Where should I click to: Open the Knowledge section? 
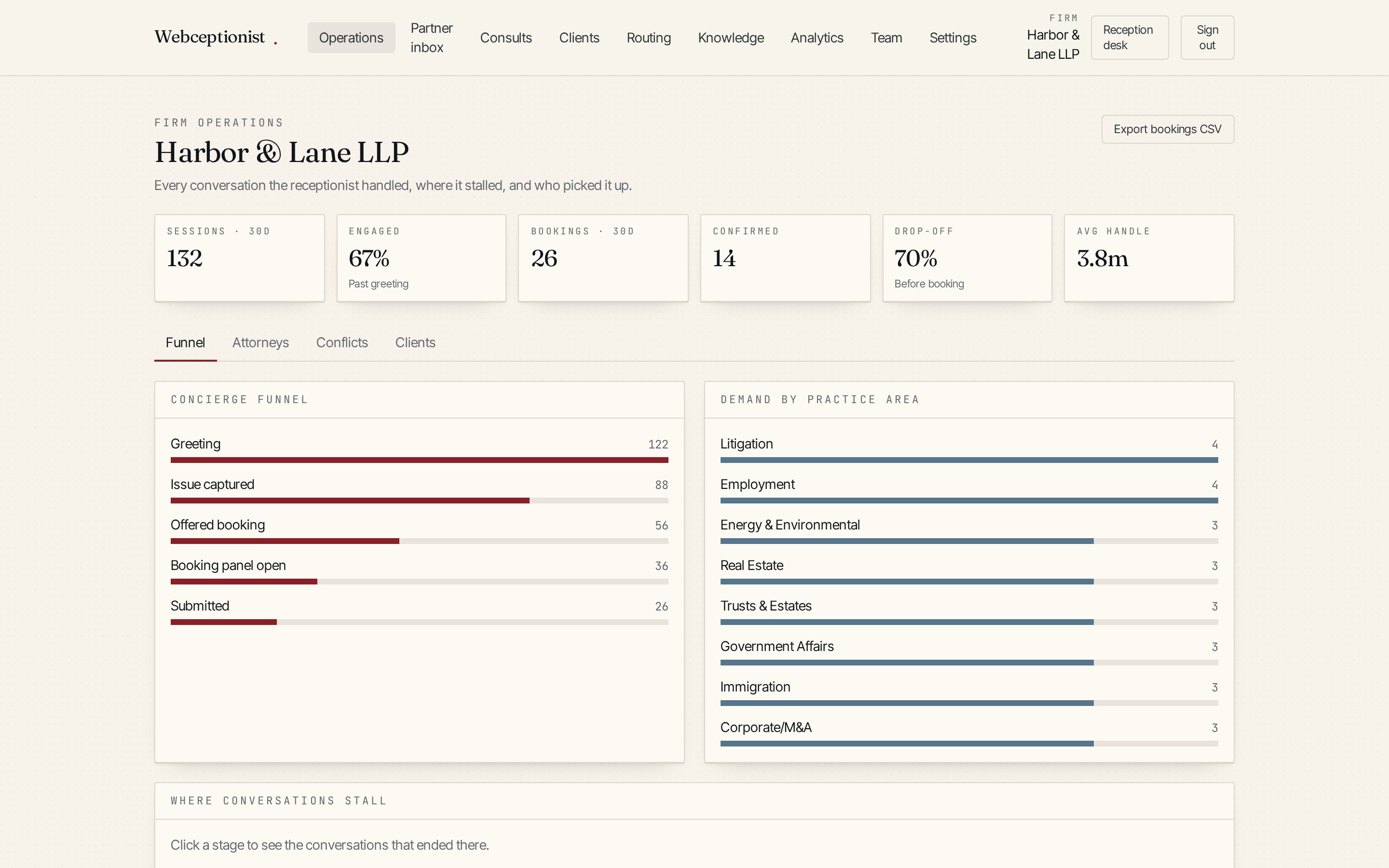(731, 38)
